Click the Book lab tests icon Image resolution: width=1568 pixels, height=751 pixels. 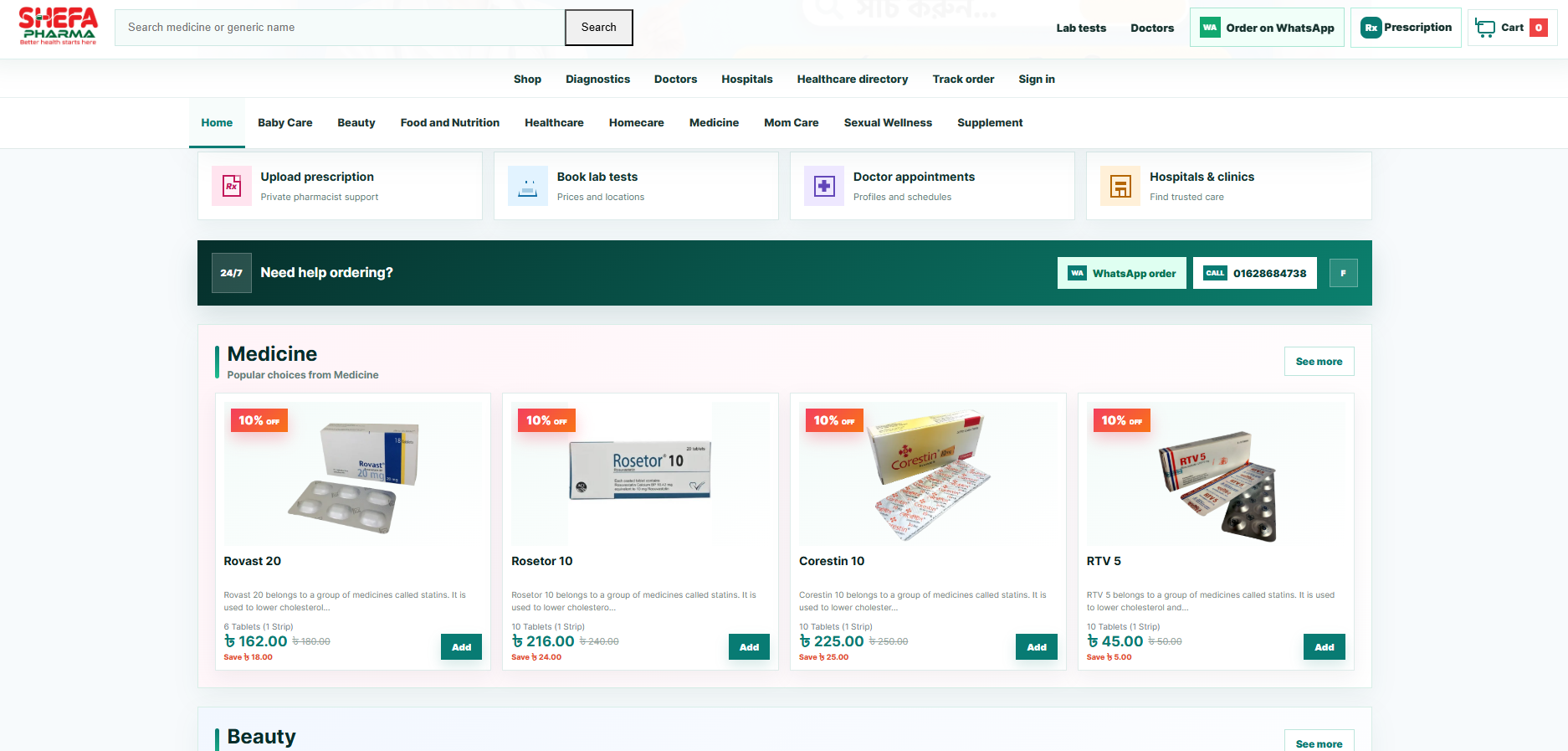(x=528, y=186)
